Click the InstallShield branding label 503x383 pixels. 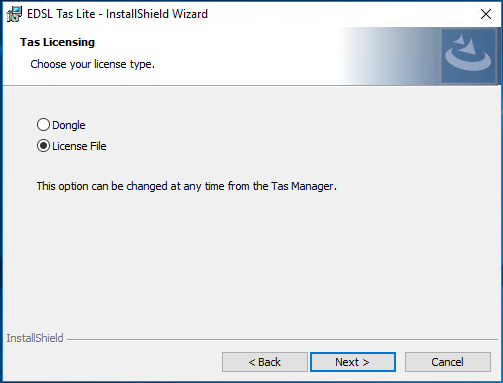tap(35, 338)
